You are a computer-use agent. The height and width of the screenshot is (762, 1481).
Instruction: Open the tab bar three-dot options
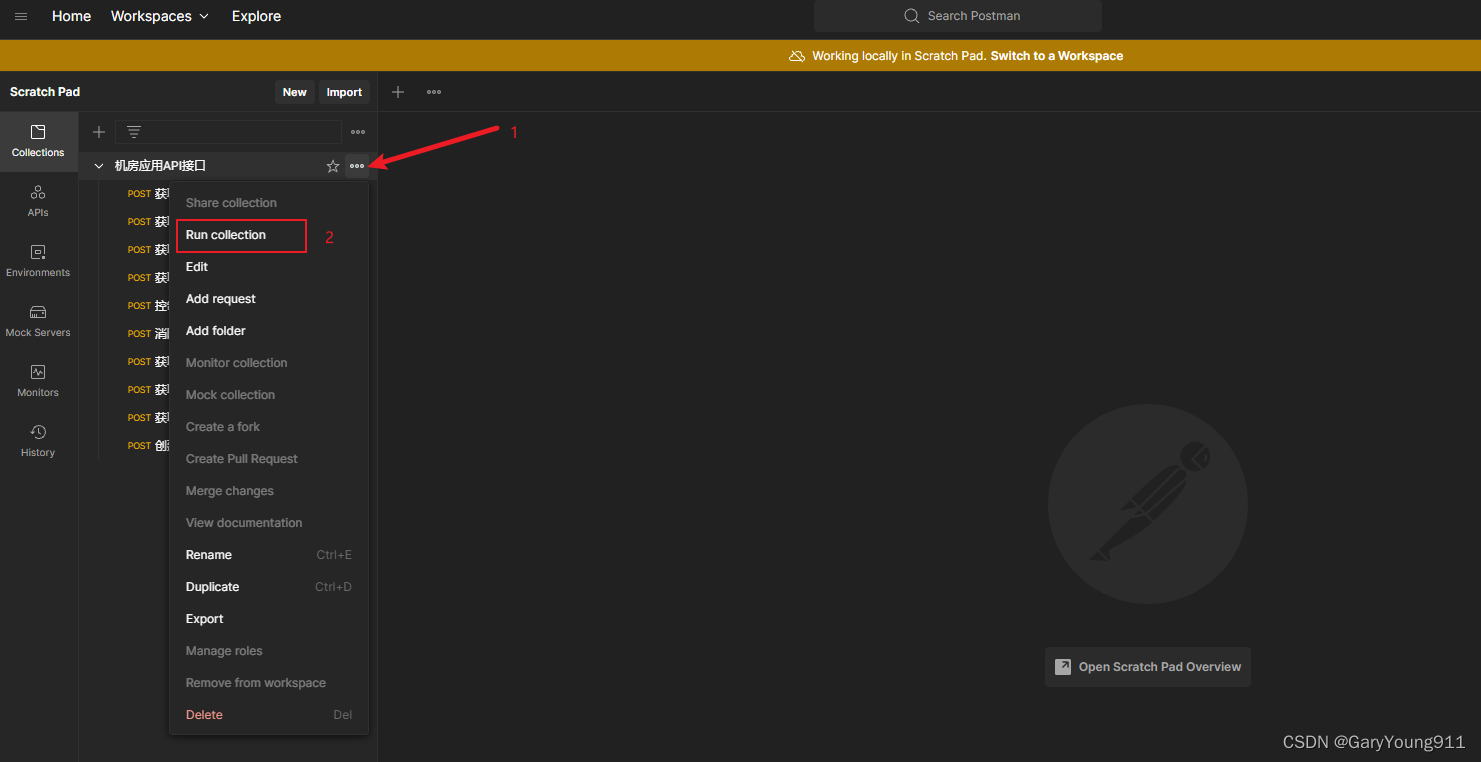tap(434, 92)
